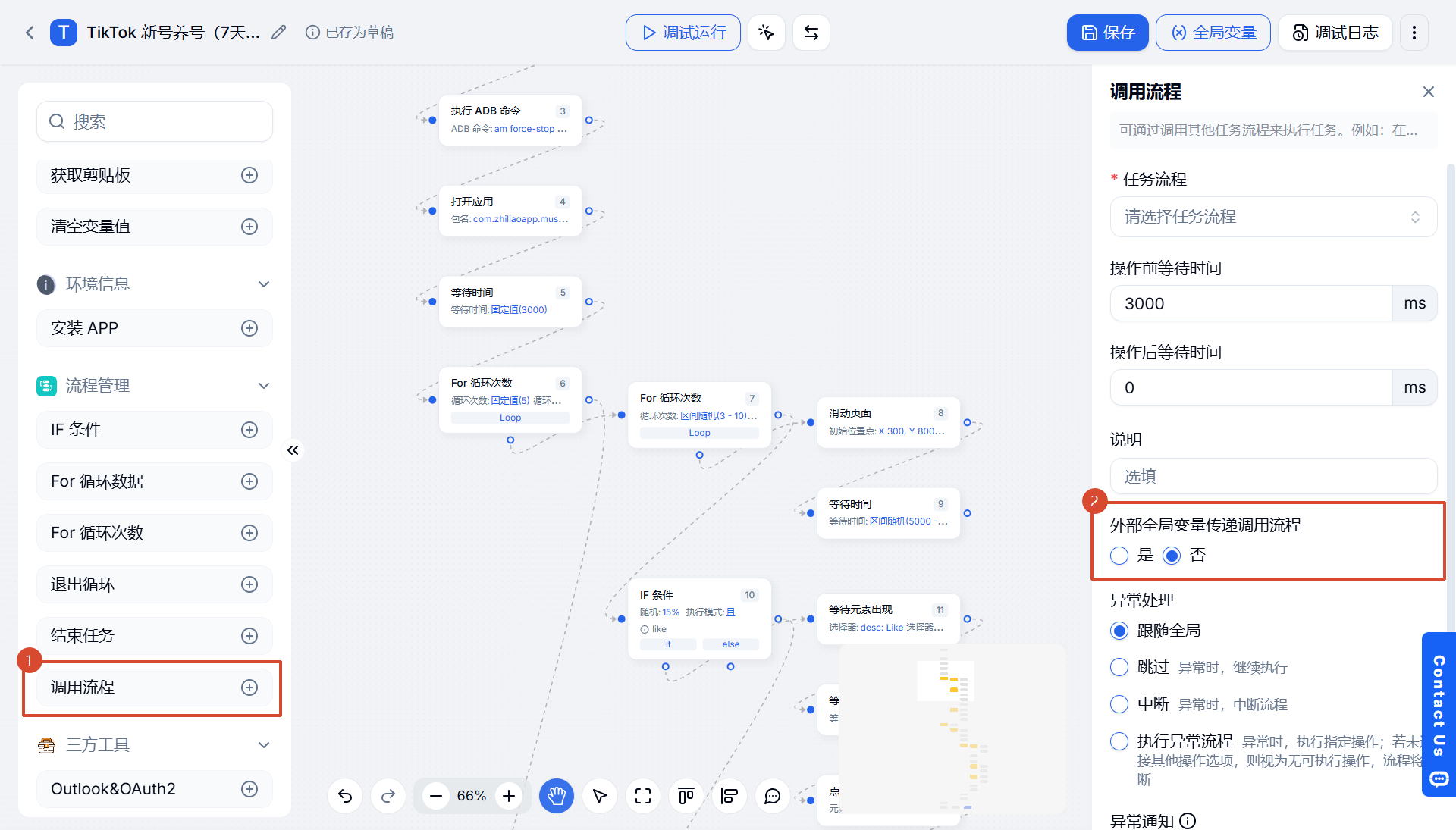
Task: Increase canvas zoom with plus button
Action: [509, 796]
